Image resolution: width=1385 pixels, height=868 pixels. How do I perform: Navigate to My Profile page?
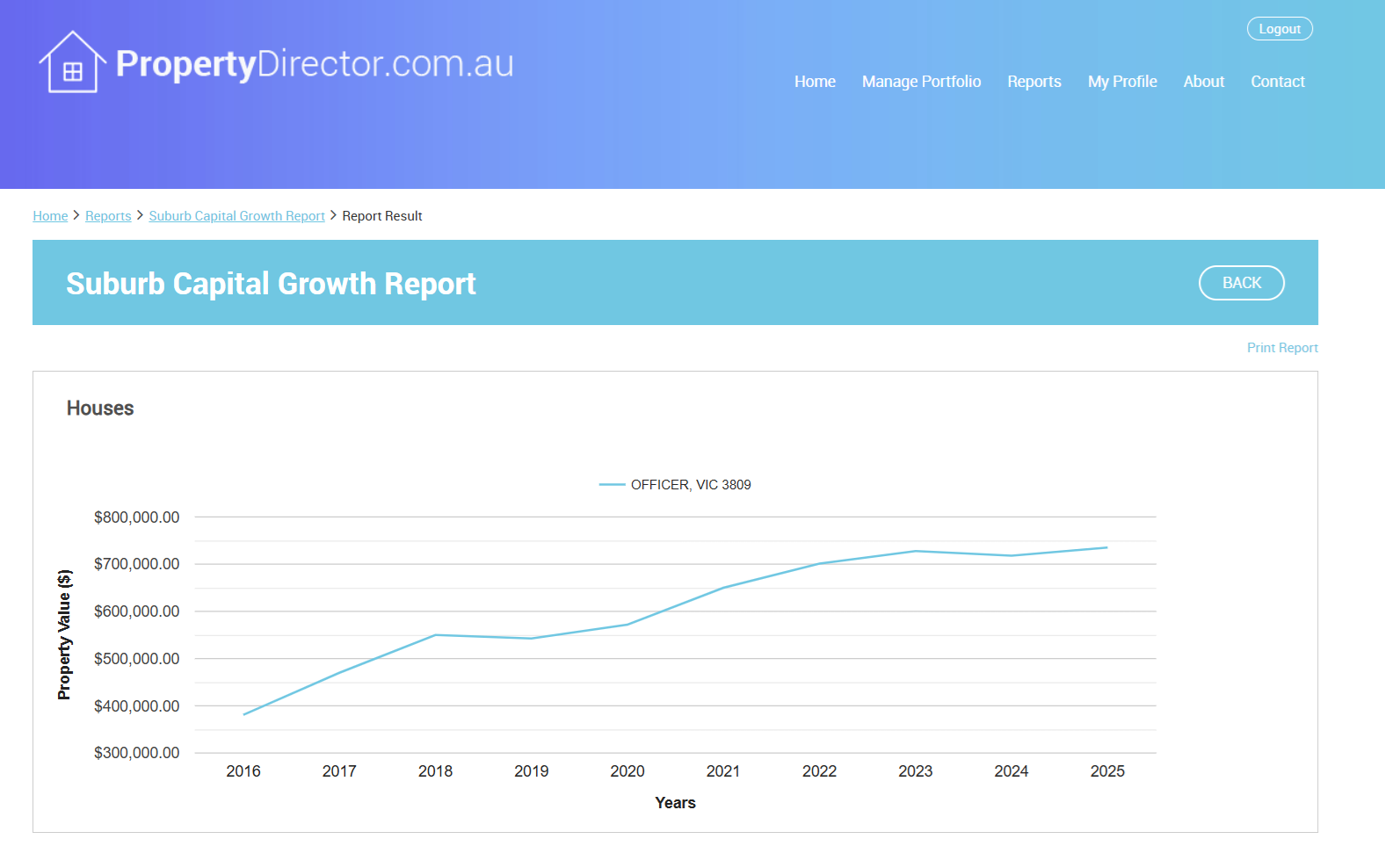click(x=1121, y=82)
